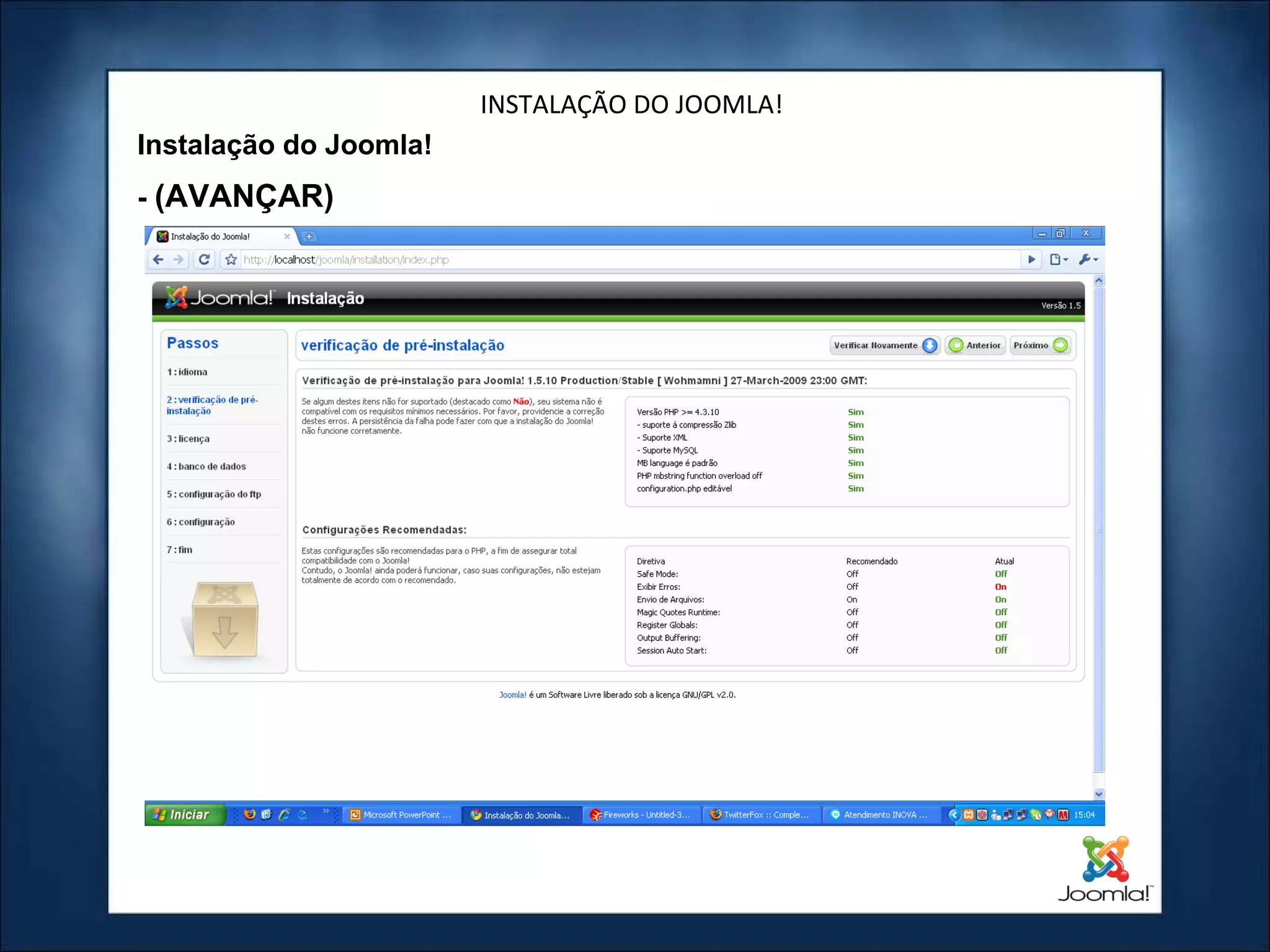This screenshot has height=952, width=1270.
Task: Click the install box image in sidebar
Action: [223, 619]
